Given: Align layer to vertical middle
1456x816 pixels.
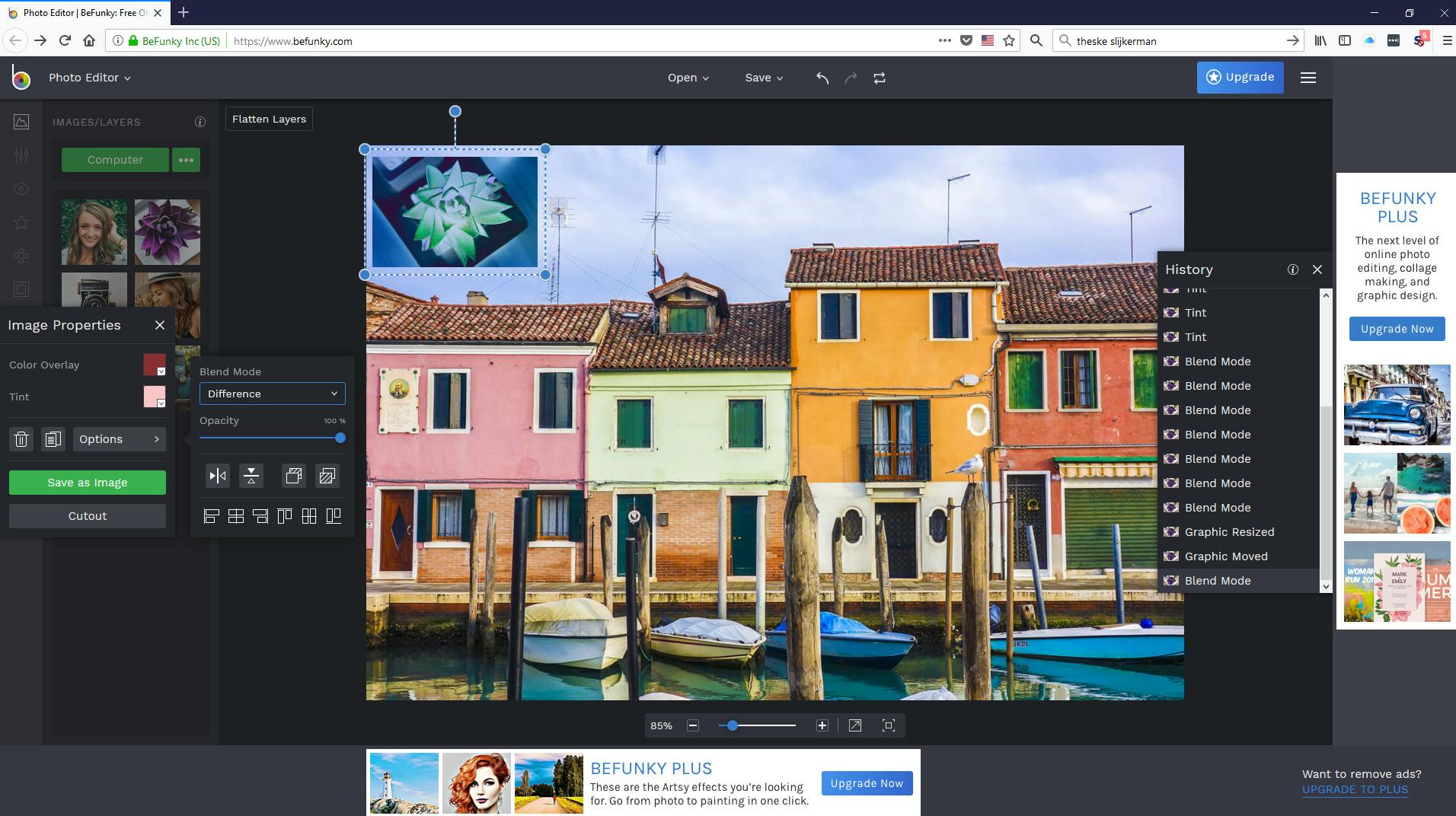Looking at the screenshot, I should [309, 516].
